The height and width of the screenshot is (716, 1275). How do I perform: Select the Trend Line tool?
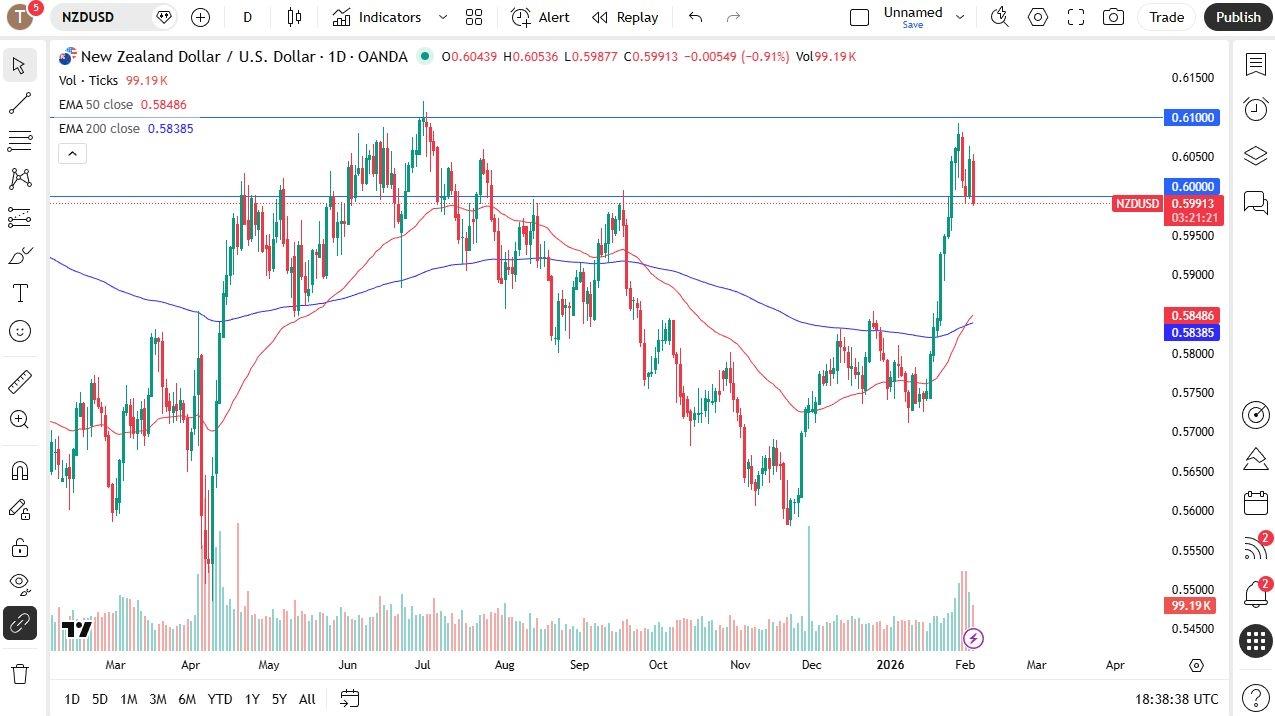pos(20,103)
